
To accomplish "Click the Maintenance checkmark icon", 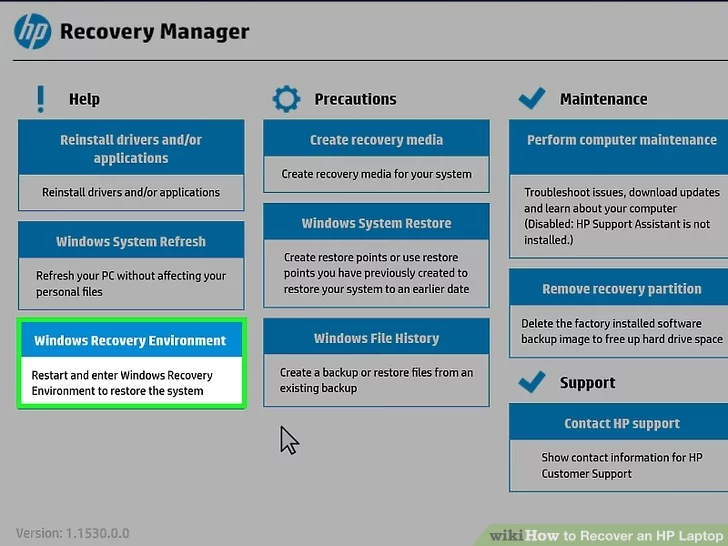I will (532, 98).
